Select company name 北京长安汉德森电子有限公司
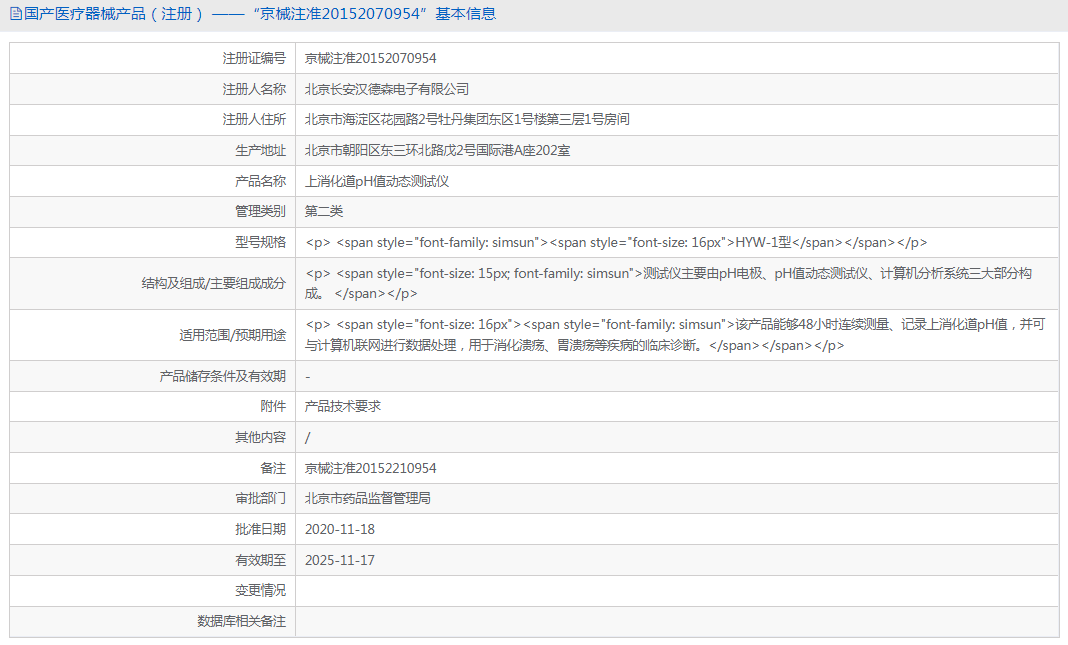 [387, 89]
